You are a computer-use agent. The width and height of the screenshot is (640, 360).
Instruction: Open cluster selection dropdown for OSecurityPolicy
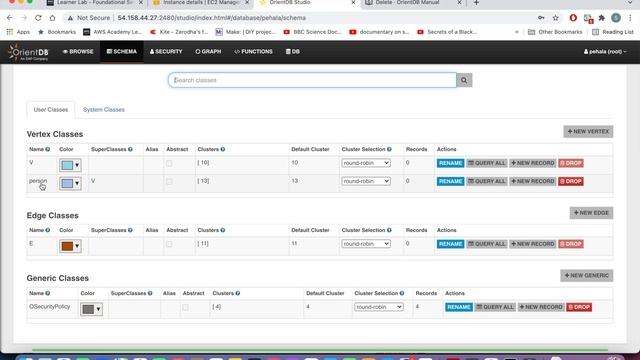(379, 307)
